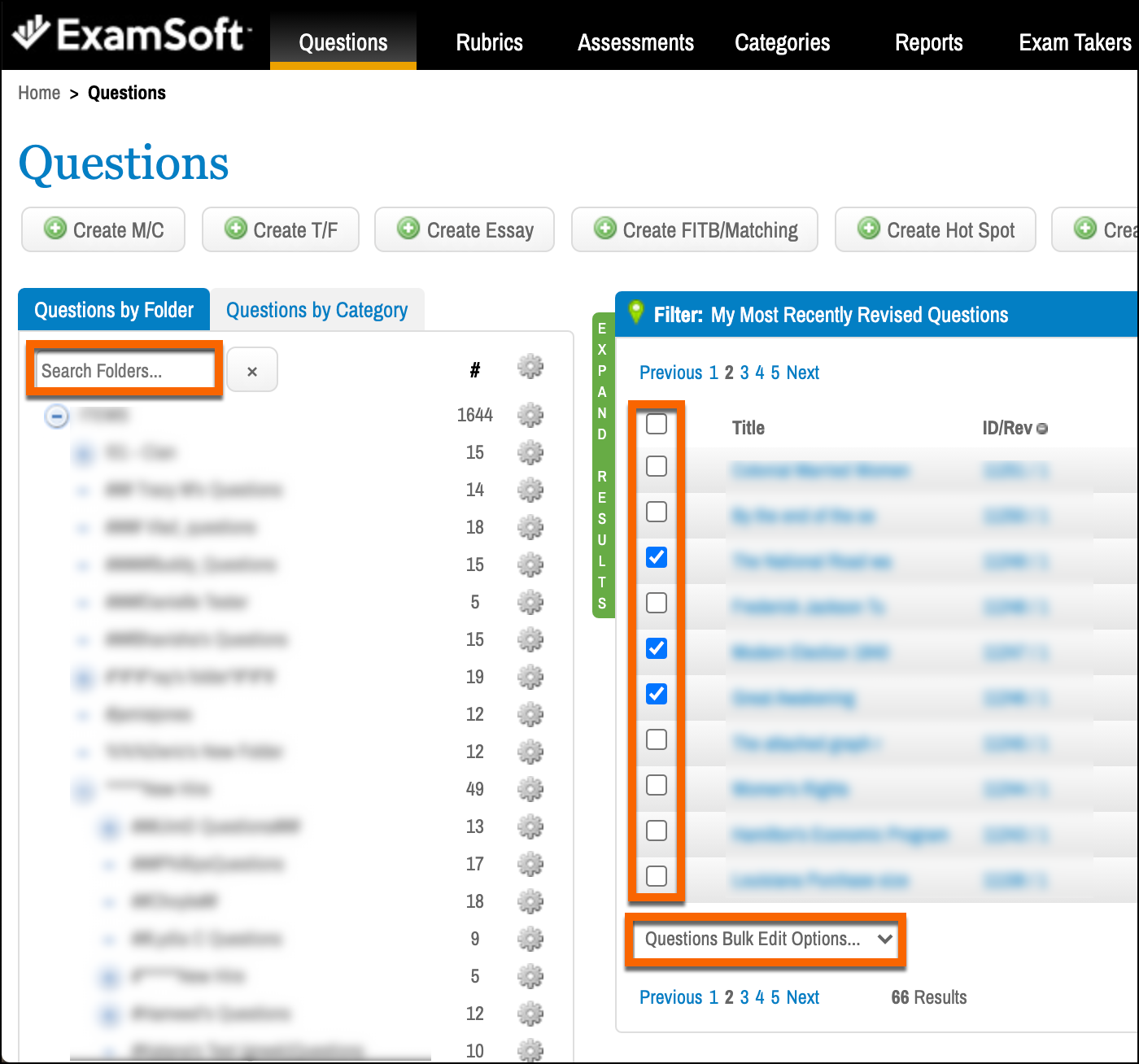The width and height of the screenshot is (1139, 1064).
Task: Click the ID/Rev column header text
Action: [1007, 428]
